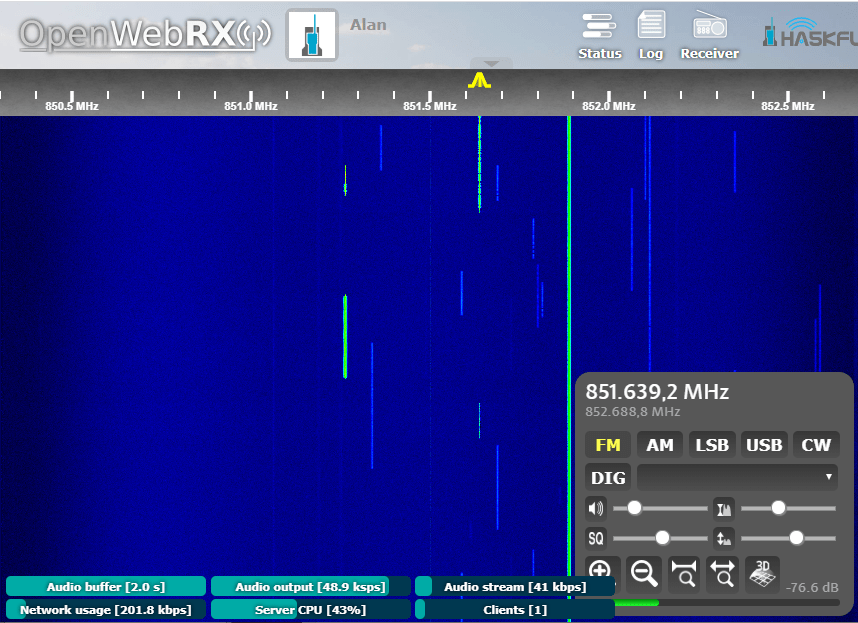The height and width of the screenshot is (623, 858).
Task: Open the 3D waterfall view
Action: click(761, 572)
